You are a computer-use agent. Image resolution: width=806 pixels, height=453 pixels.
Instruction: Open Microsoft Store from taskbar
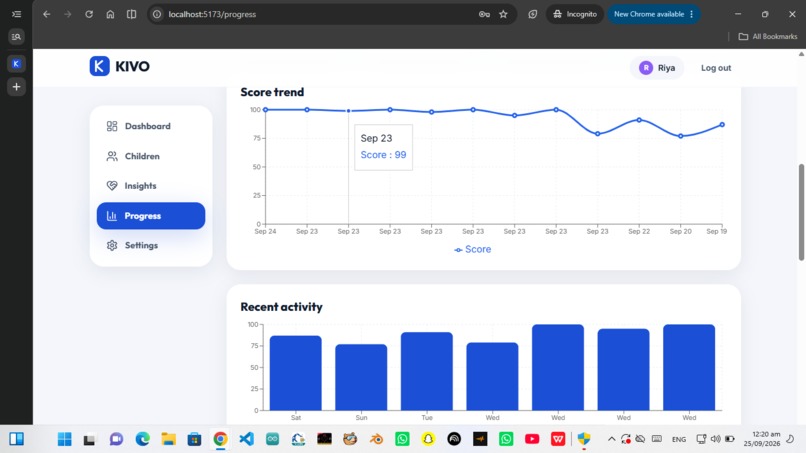(x=194, y=439)
